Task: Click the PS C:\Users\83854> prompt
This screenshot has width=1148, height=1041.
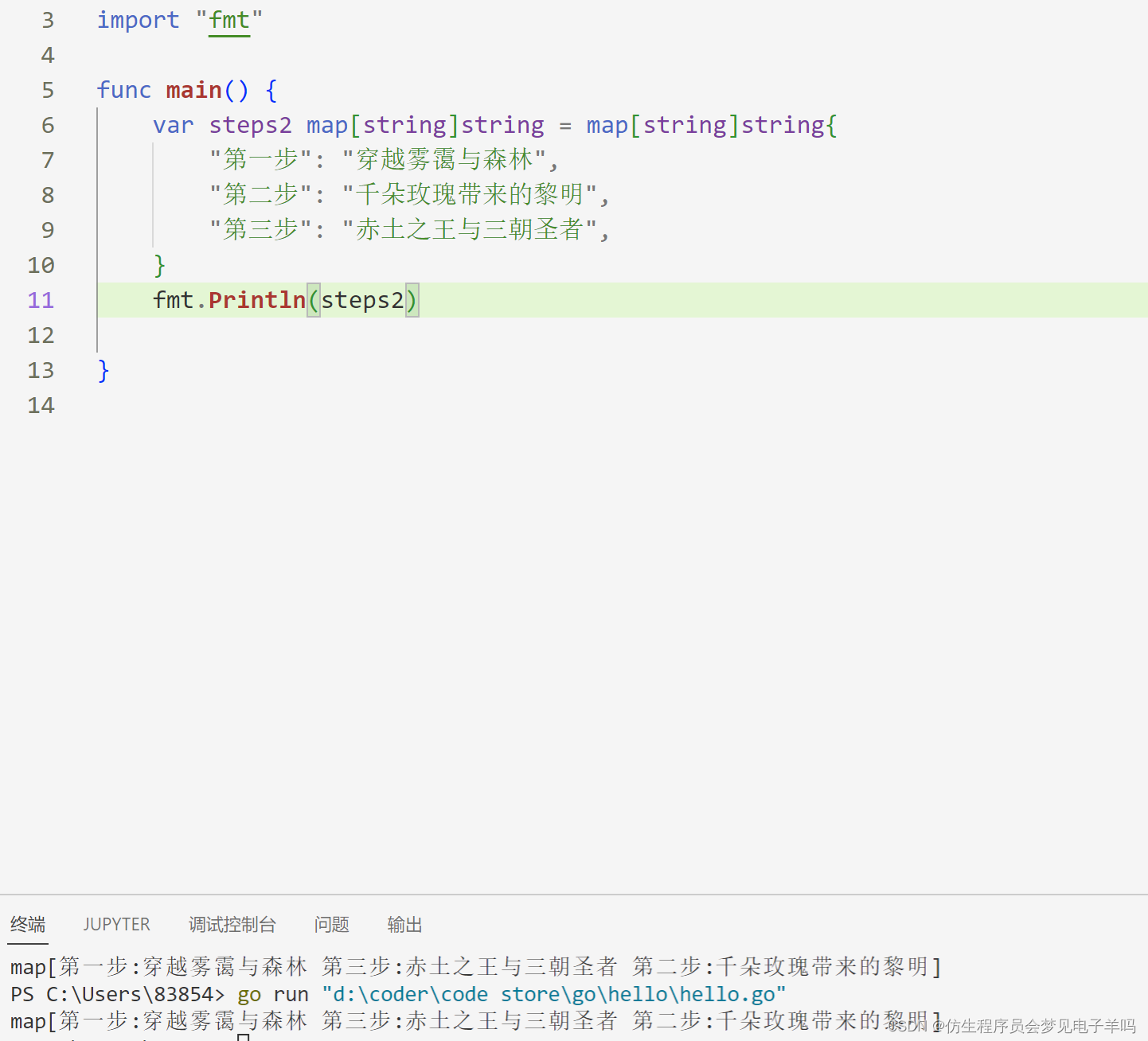Action: [117, 994]
